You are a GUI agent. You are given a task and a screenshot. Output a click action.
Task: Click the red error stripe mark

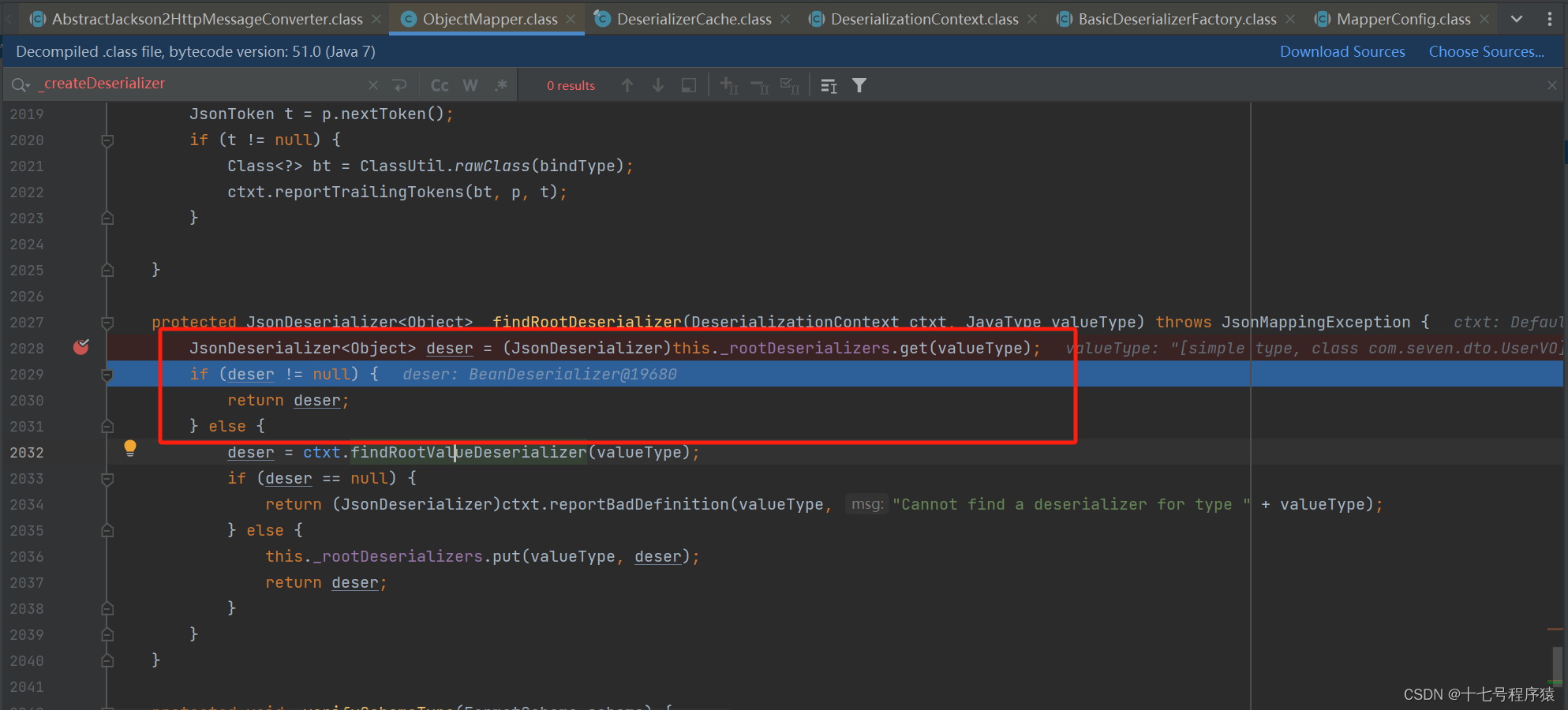click(1555, 629)
